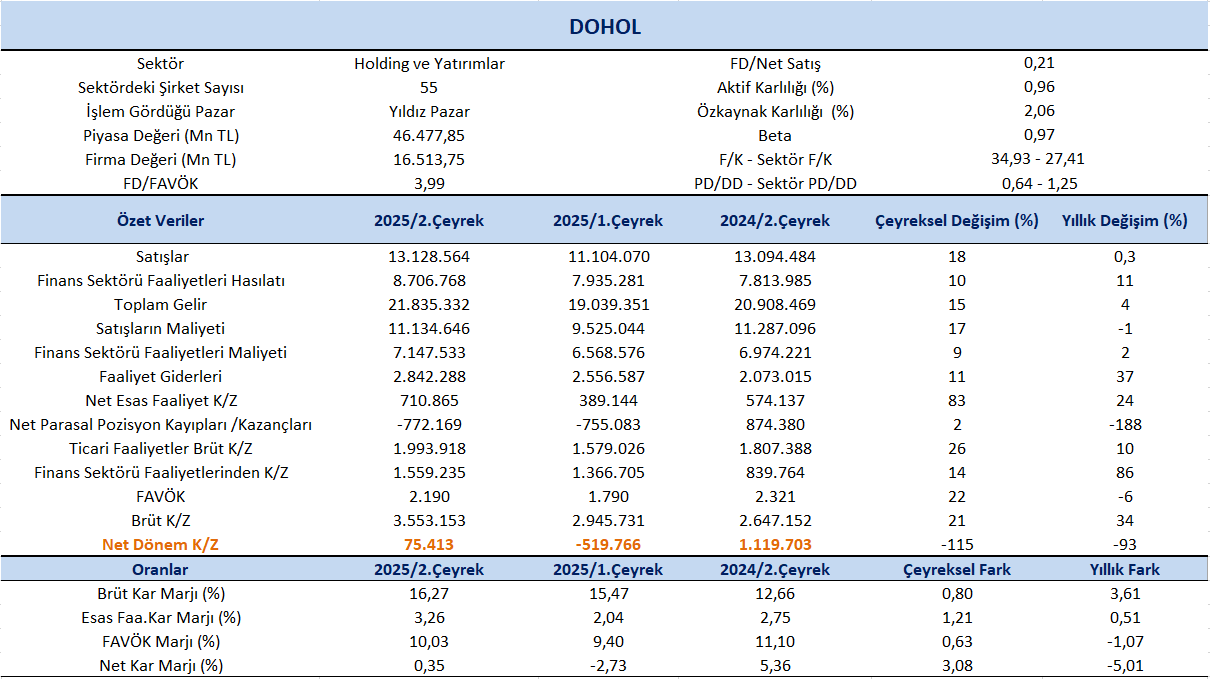Select the Yıldız Pazar cell
This screenshot has height=679, width=1210.
pos(429,111)
